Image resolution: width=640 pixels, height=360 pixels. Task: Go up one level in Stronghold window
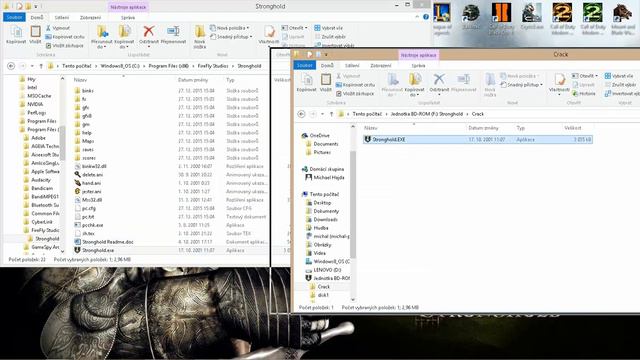pyautogui.click(x=41, y=66)
